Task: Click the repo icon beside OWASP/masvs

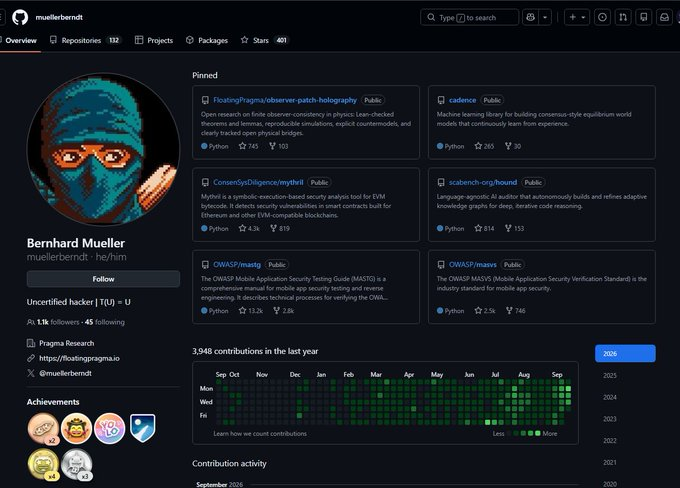Action: click(x=441, y=265)
